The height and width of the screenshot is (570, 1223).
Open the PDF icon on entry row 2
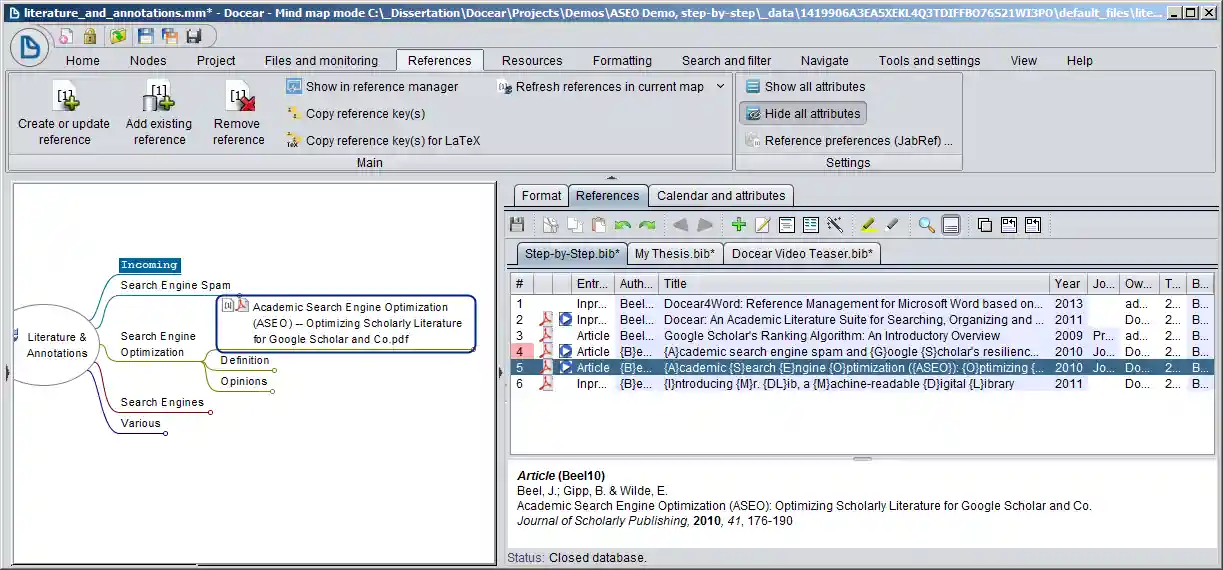(x=547, y=320)
